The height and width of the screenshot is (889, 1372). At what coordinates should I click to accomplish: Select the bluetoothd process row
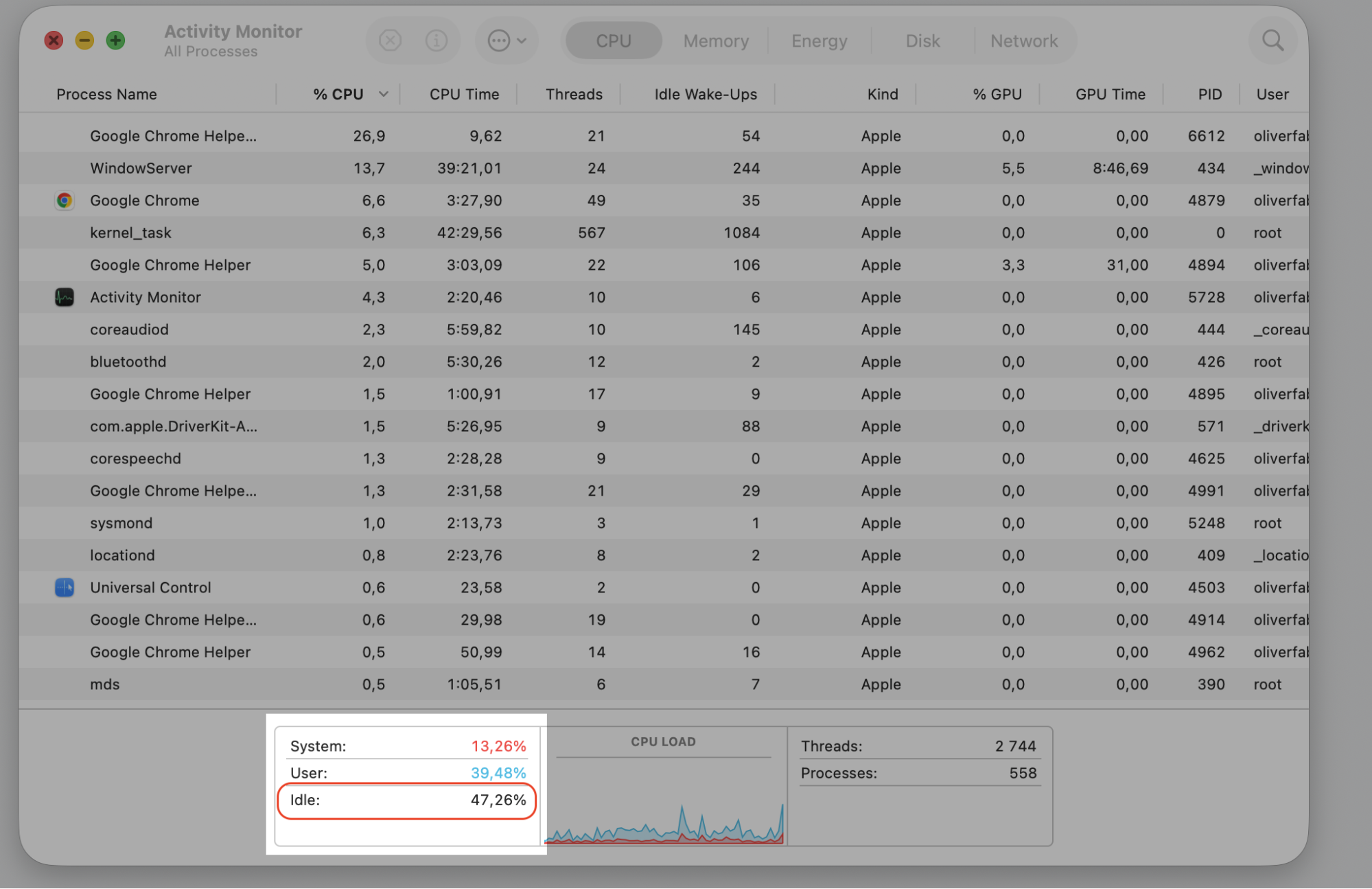[664, 362]
